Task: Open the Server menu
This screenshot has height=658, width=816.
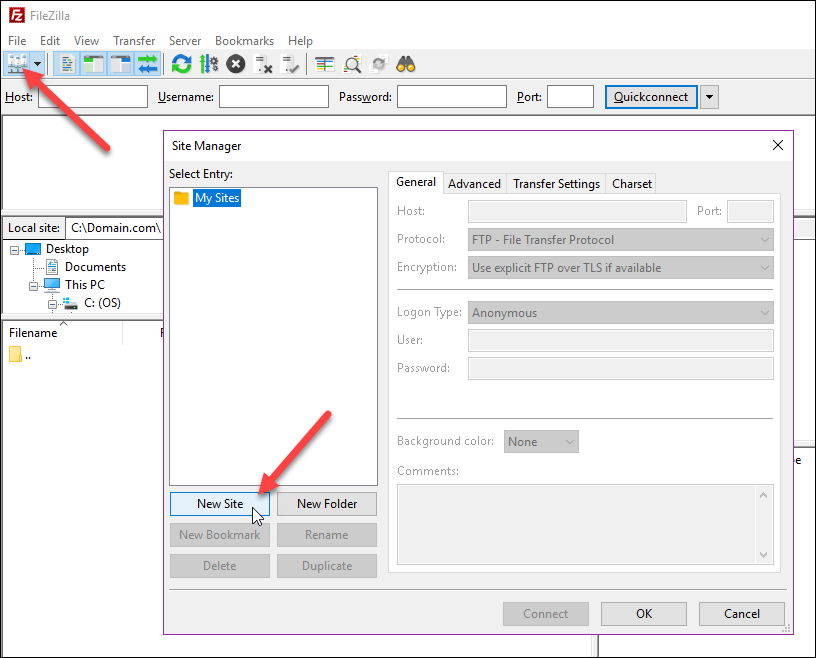Action: (x=185, y=41)
